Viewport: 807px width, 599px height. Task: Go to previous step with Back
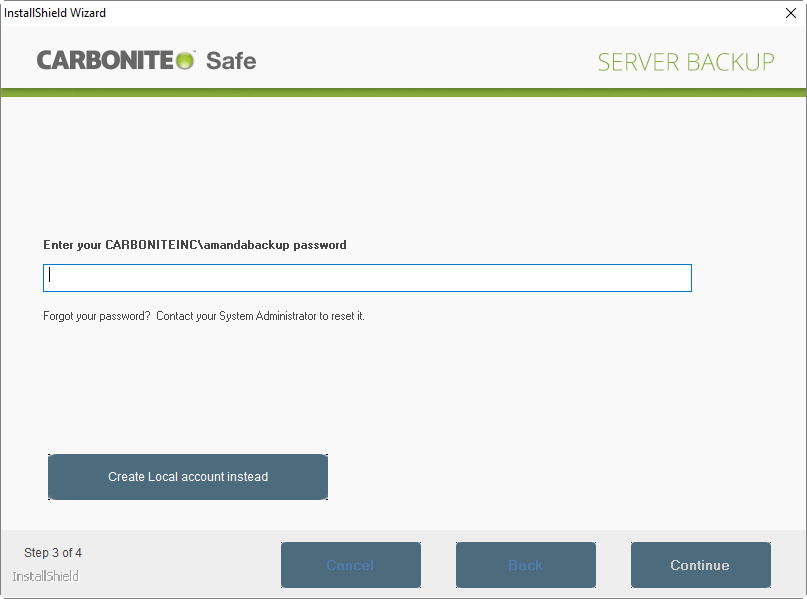click(525, 565)
